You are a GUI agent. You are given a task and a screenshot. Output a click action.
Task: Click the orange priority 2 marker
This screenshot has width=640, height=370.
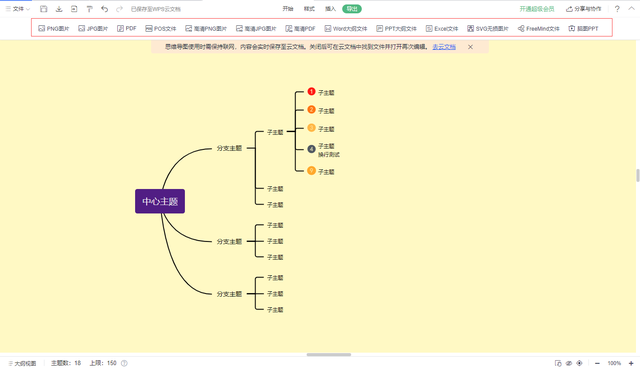[x=311, y=110]
